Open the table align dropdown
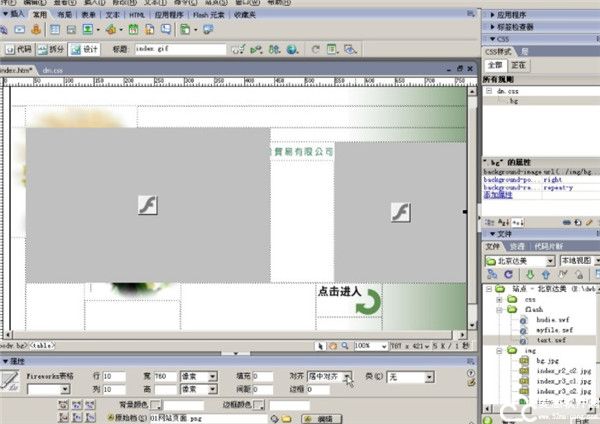600x424 pixels. pyautogui.click(x=347, y=376)
